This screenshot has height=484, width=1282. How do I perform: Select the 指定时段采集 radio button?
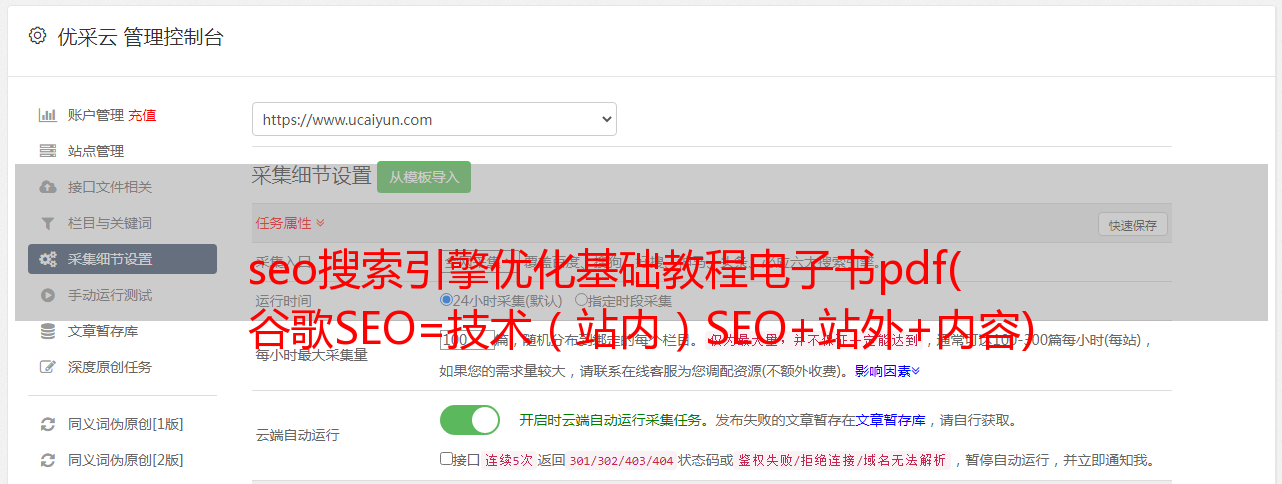point(581,300)
